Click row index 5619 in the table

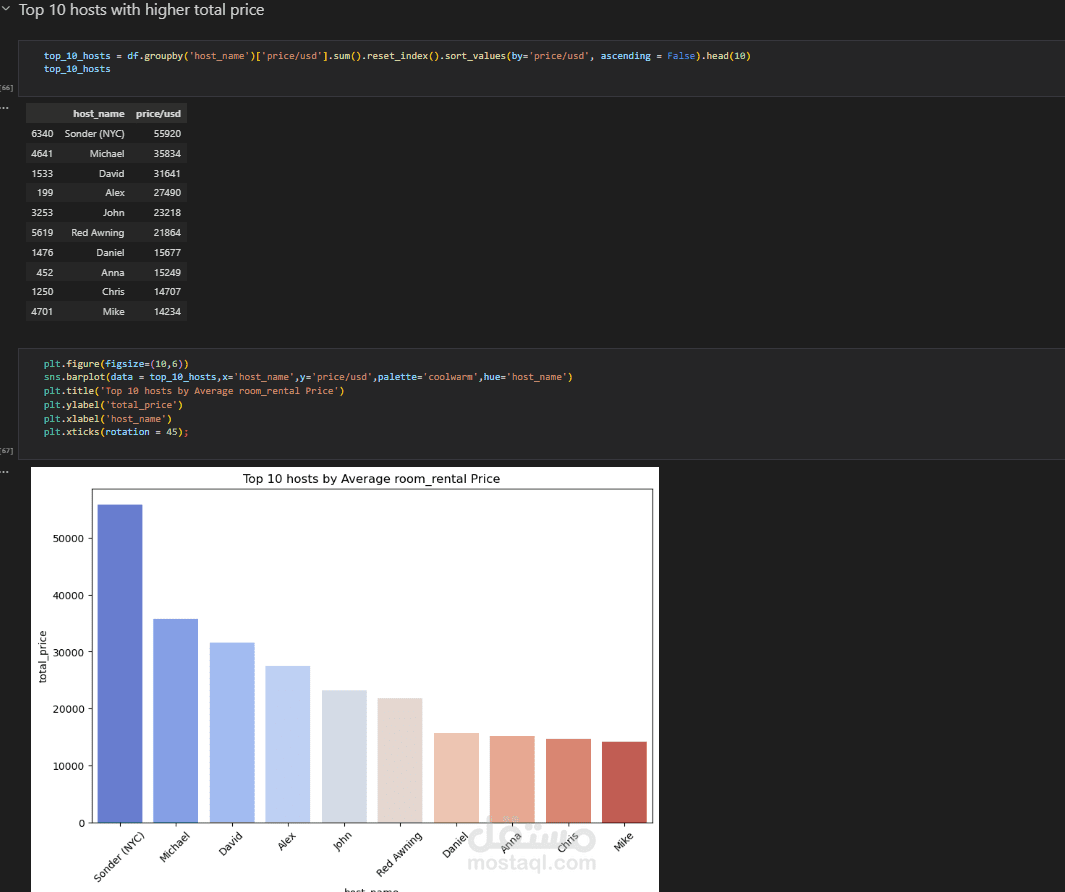tap(42, 232)
